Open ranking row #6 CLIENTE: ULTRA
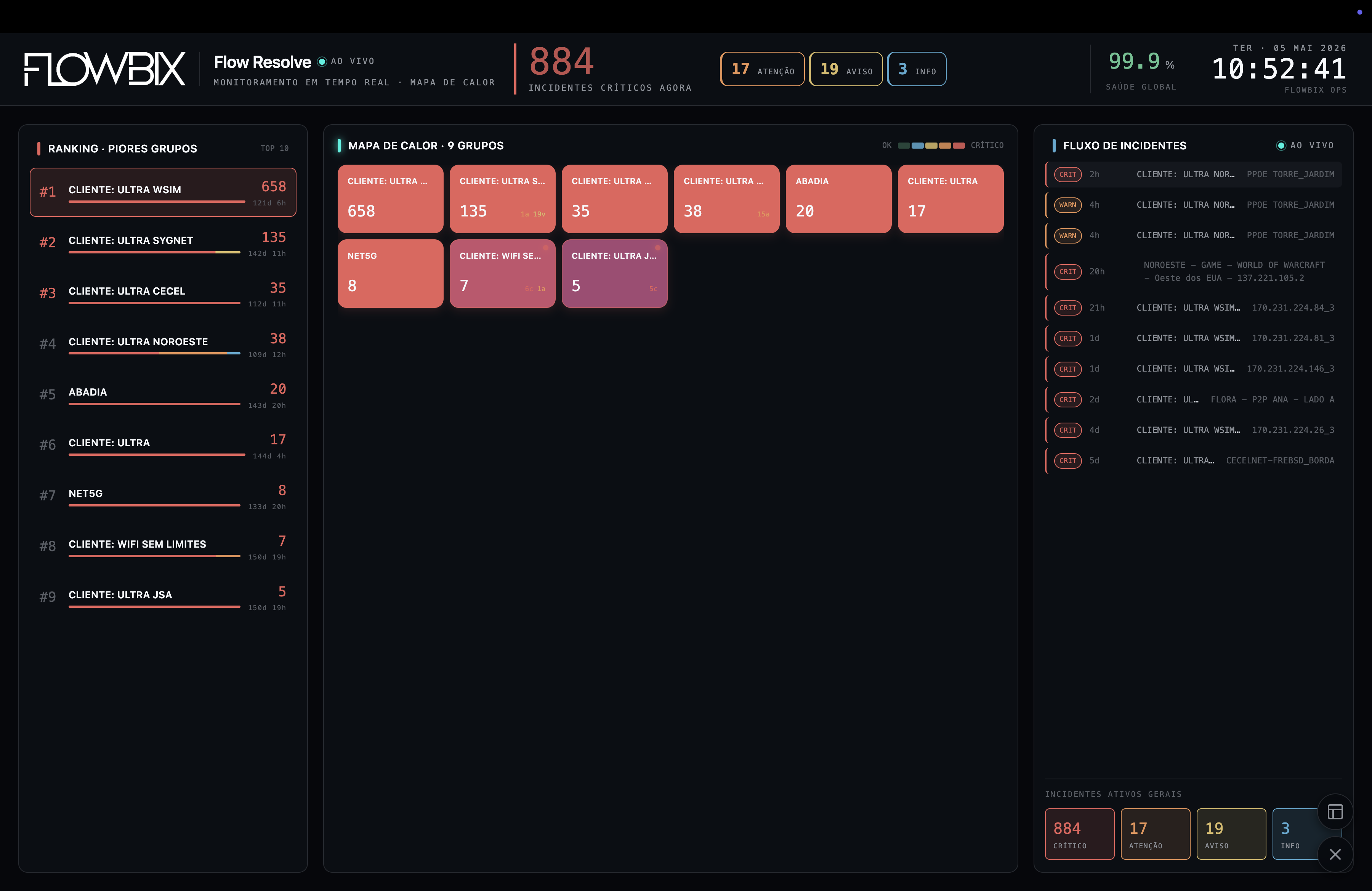Screen dimensions: 1372x891 [163, 445]
